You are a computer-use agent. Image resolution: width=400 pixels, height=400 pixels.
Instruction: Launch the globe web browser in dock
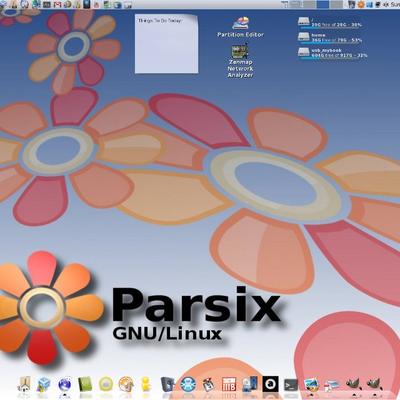pos(65,384)
